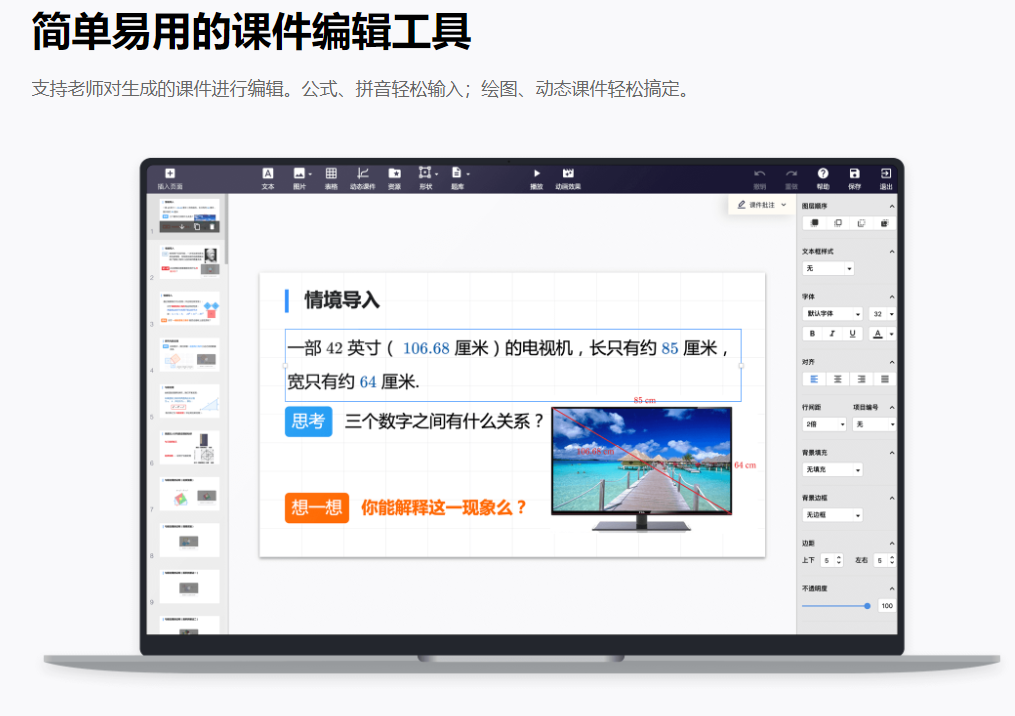Select slide thumbnail 3
The height and width of the screenshot is (716, 1015).
[190, 308]
